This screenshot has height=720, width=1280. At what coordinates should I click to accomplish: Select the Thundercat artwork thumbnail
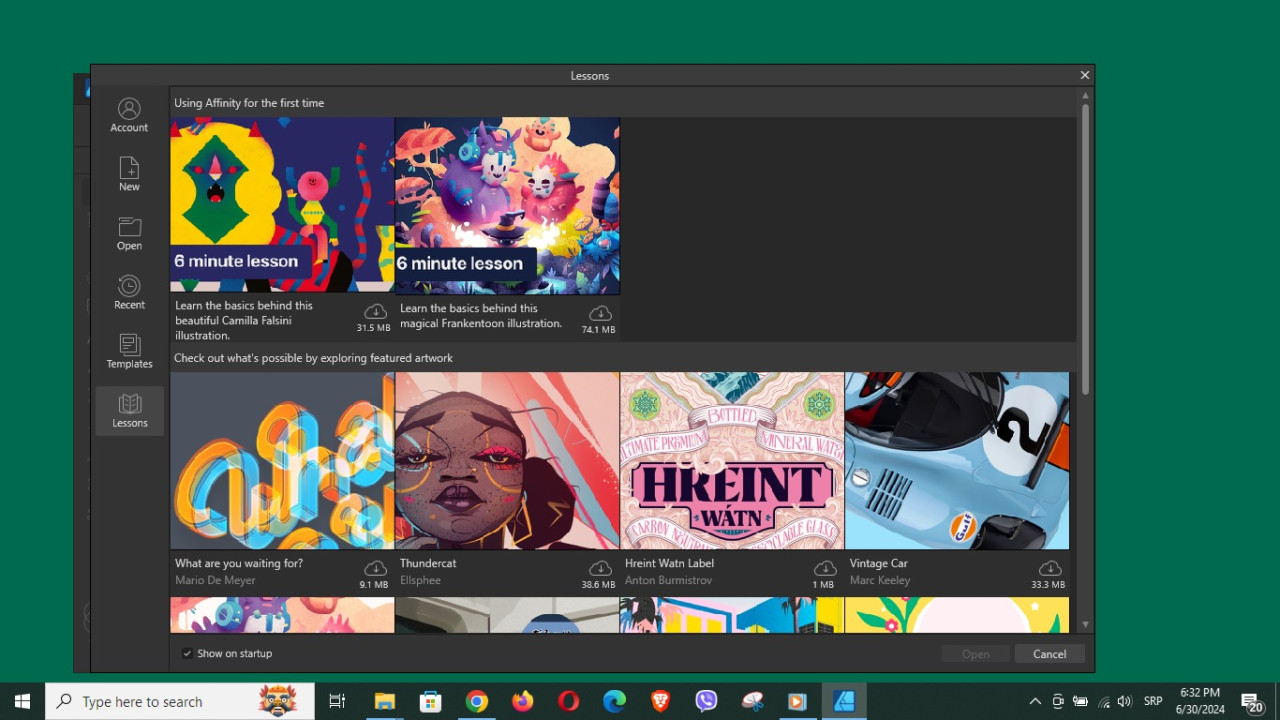click(507, 461)
